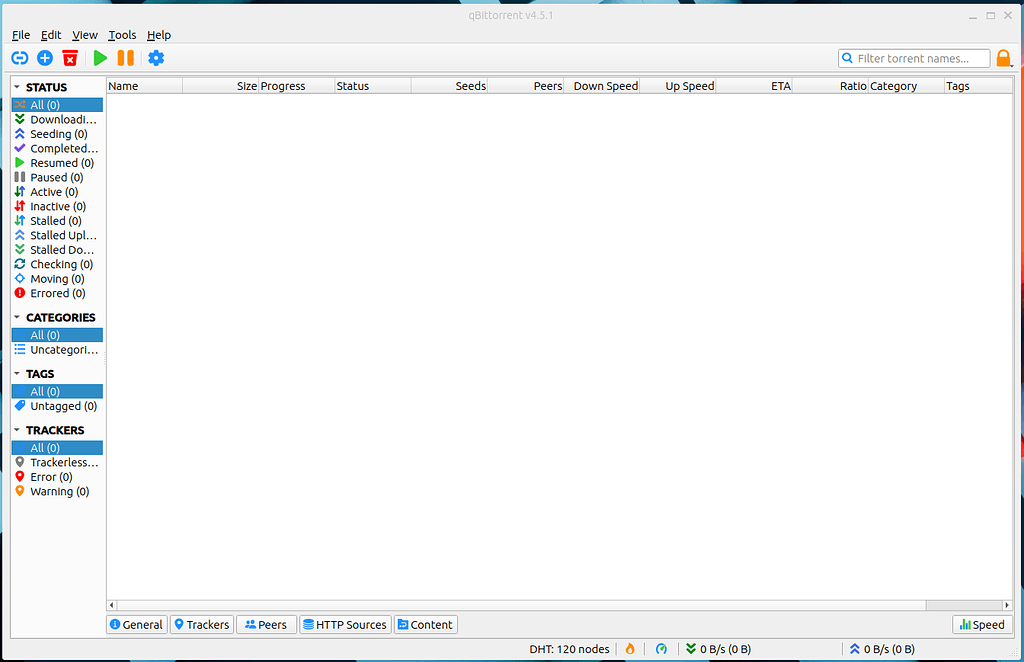
Task: Click the horizontal scrollbar right arrow
Action: (x=1006, y=605)
